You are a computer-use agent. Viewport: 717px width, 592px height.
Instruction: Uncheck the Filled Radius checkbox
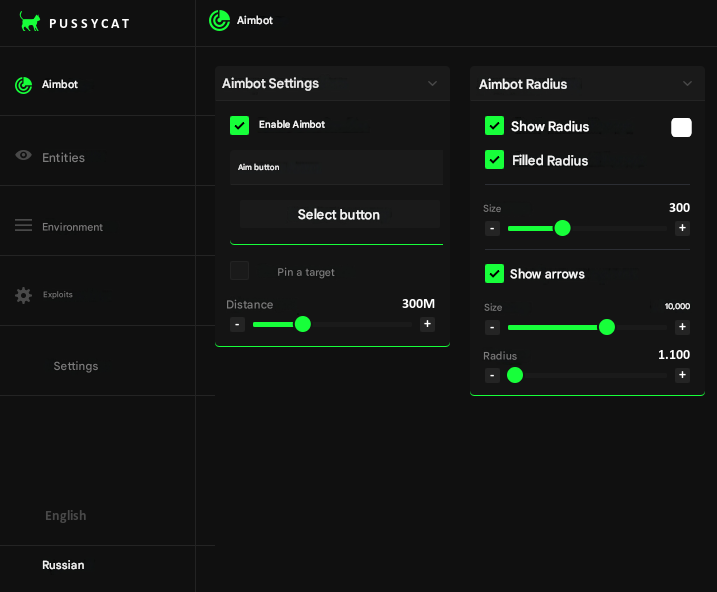click(494, 160)
